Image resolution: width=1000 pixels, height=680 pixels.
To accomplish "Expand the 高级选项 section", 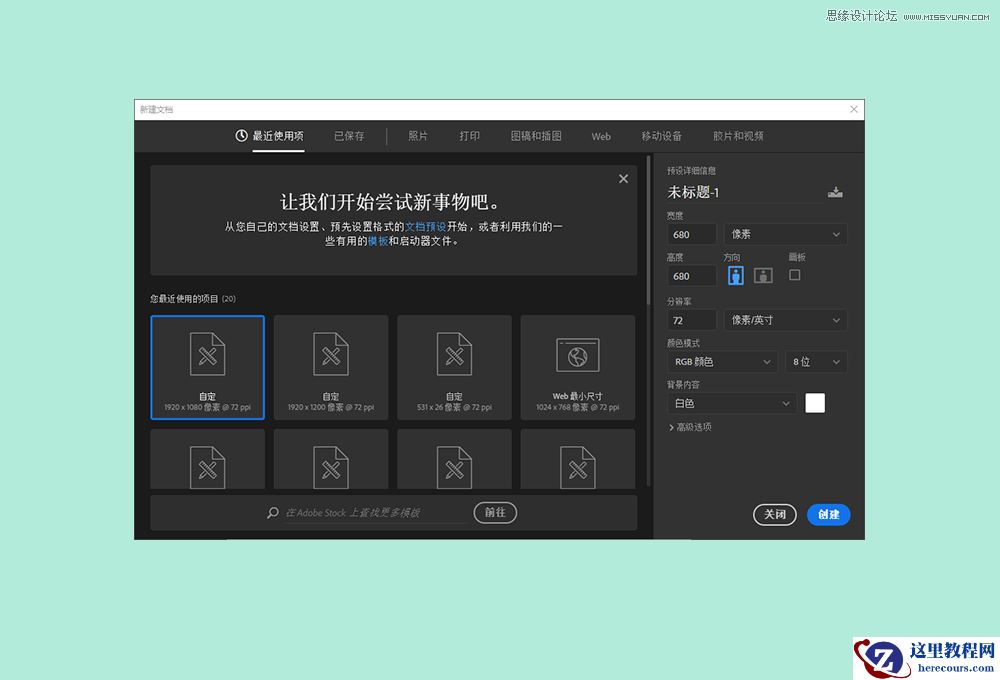I will click(x=693, y=427).
